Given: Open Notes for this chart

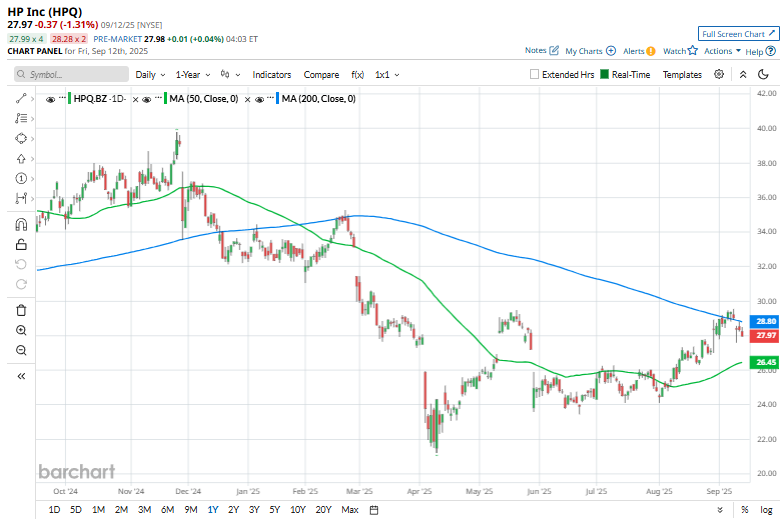Looking at the screenshot, I should (x=541, y=50).
